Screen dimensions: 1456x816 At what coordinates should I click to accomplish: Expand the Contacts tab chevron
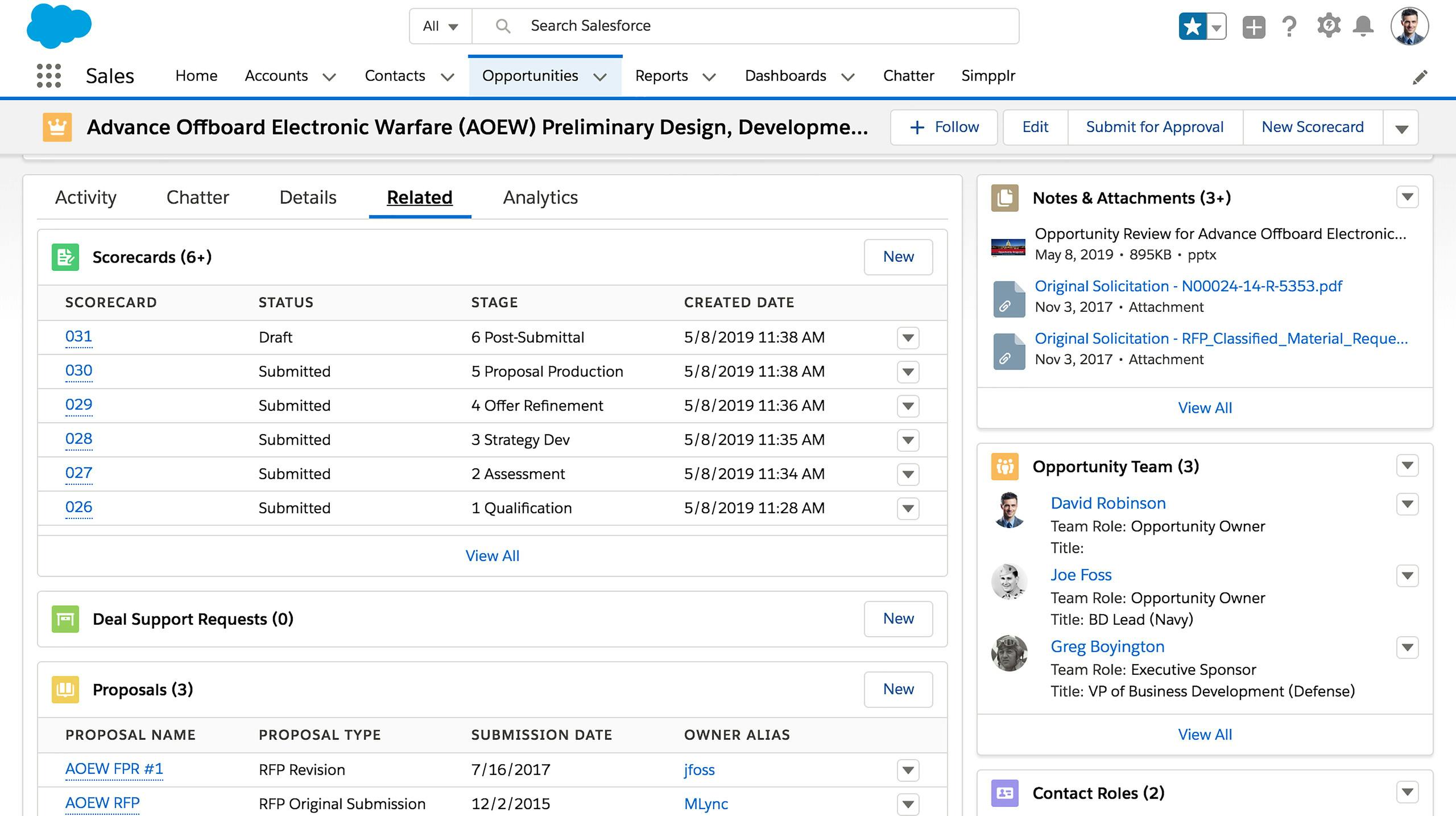coord(448,77)
